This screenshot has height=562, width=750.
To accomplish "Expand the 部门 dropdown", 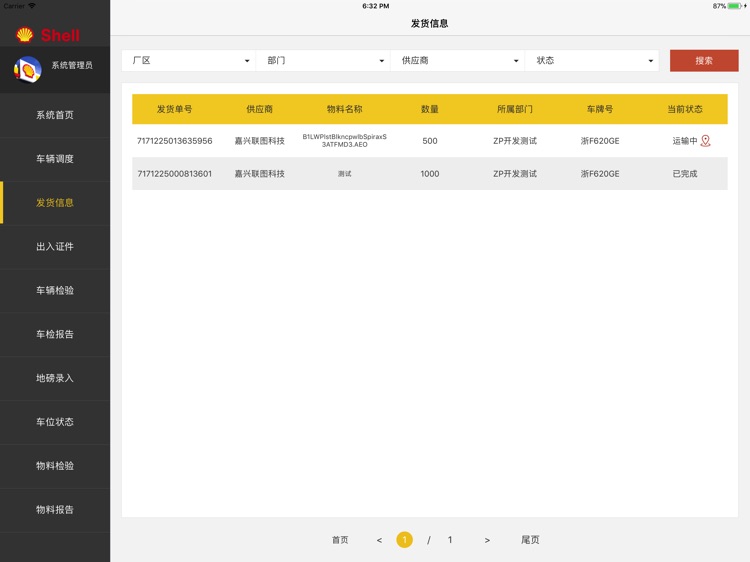I will click(x=323, y=61).
